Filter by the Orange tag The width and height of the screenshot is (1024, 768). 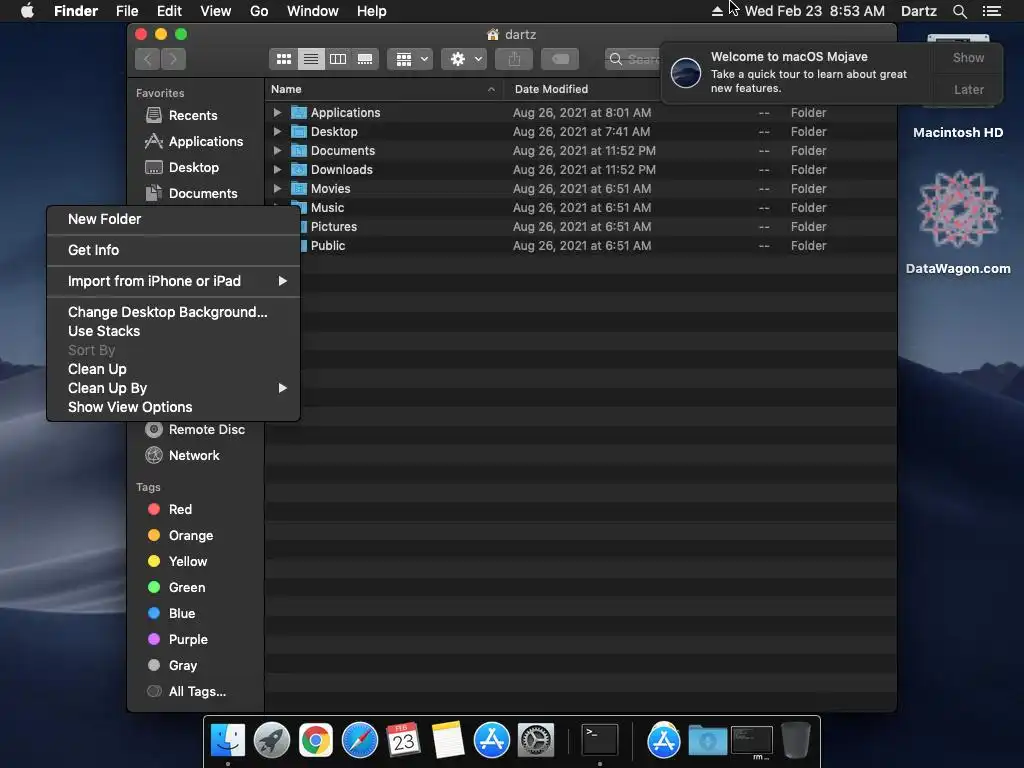point(180,536)
